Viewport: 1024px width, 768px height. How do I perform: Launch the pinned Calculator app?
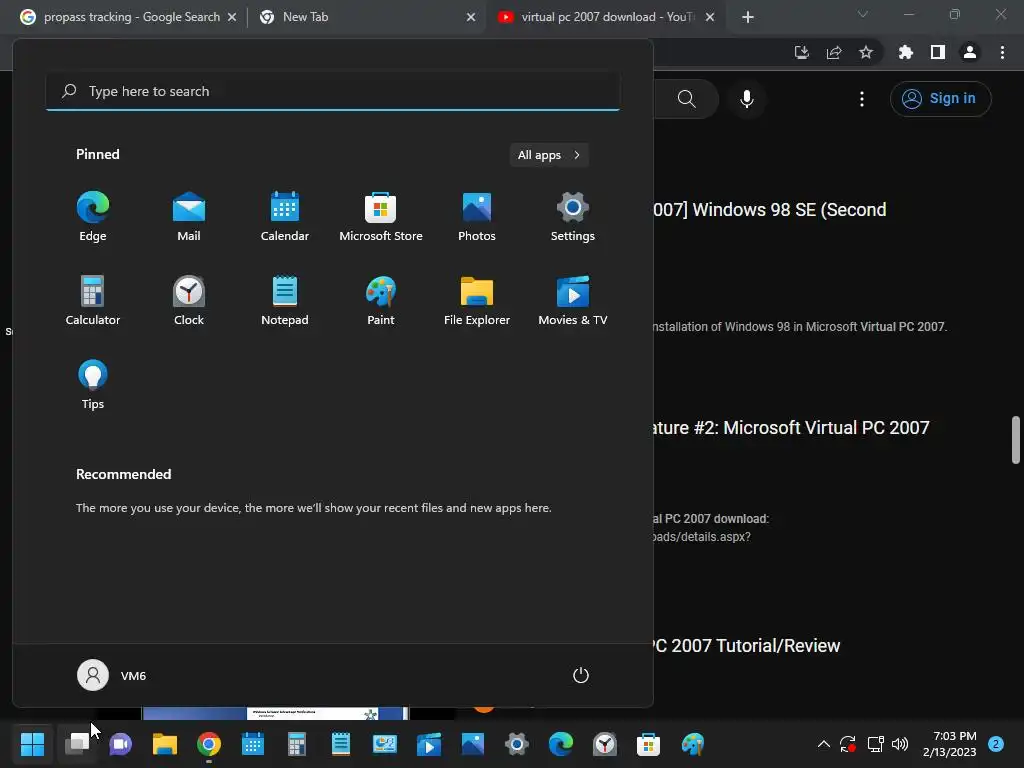pos(93,300)
